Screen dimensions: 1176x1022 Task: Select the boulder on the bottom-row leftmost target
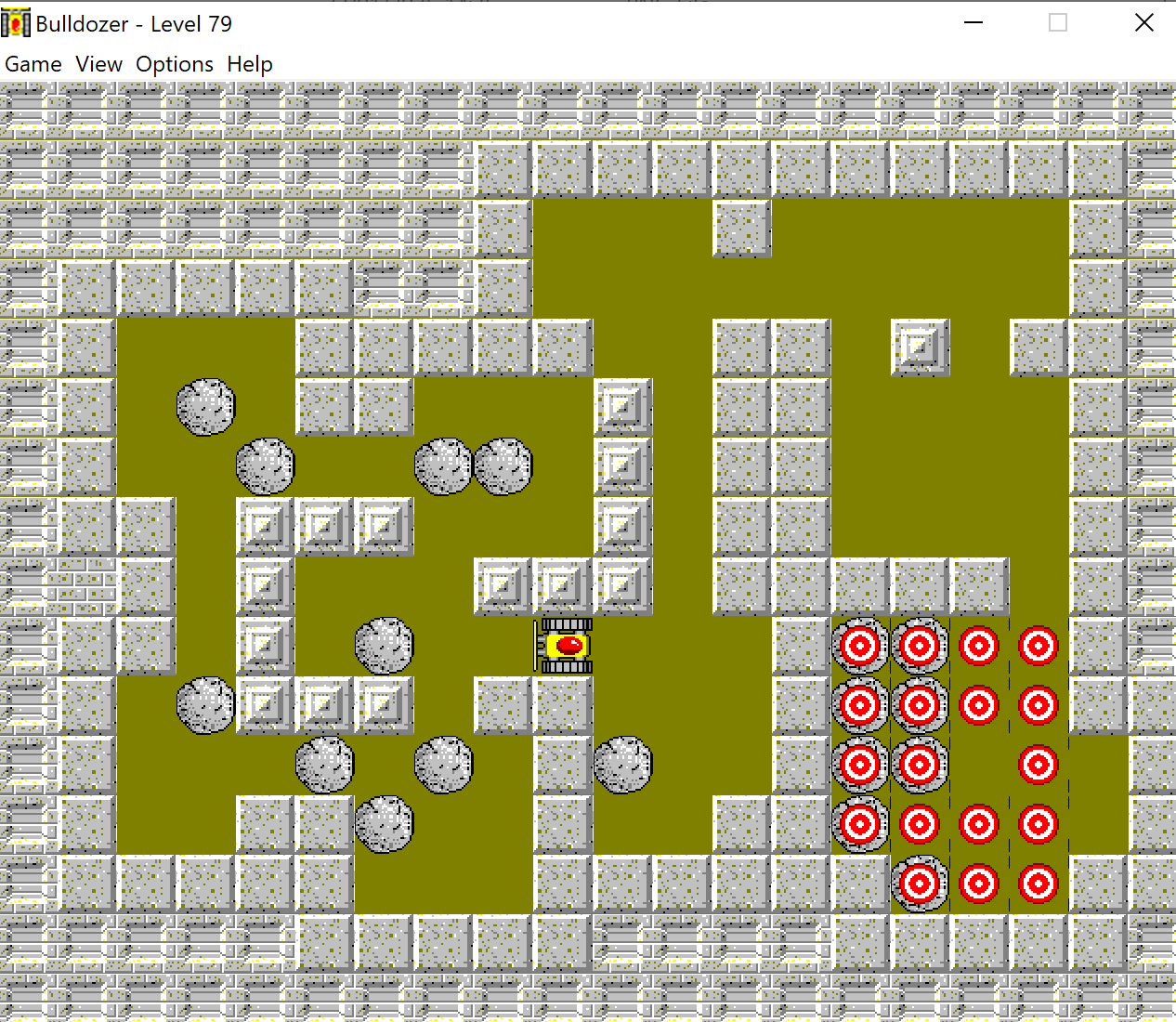920,884
